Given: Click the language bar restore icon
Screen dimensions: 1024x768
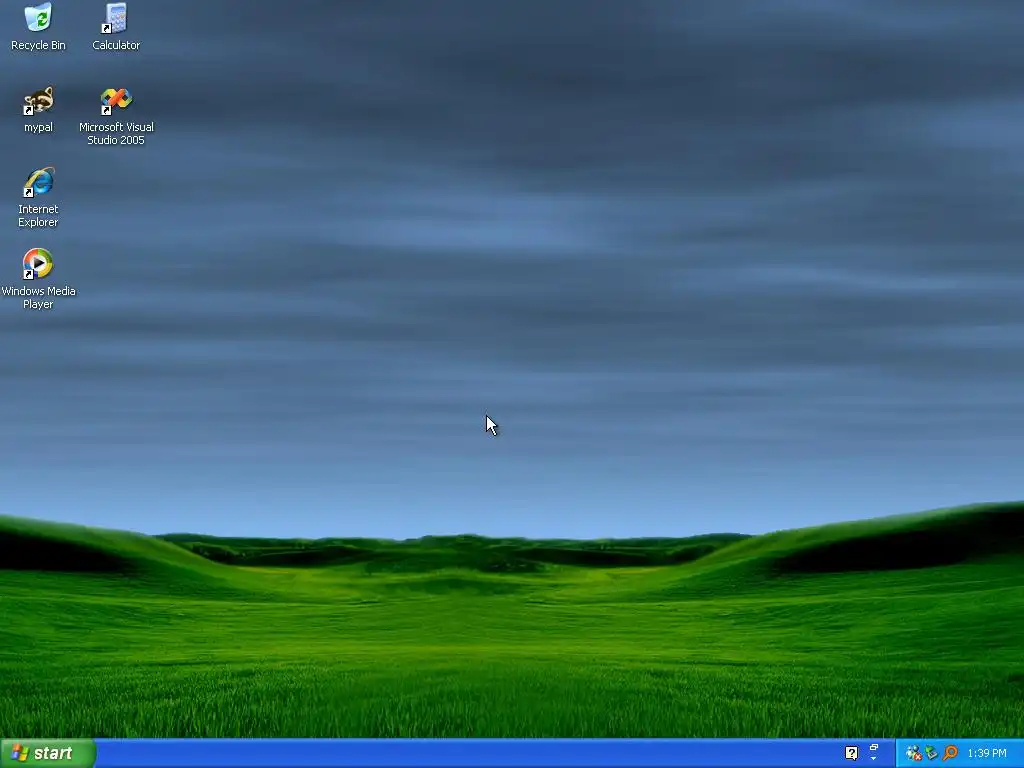Looking at the screenshot, I should [x=874, y=747].
